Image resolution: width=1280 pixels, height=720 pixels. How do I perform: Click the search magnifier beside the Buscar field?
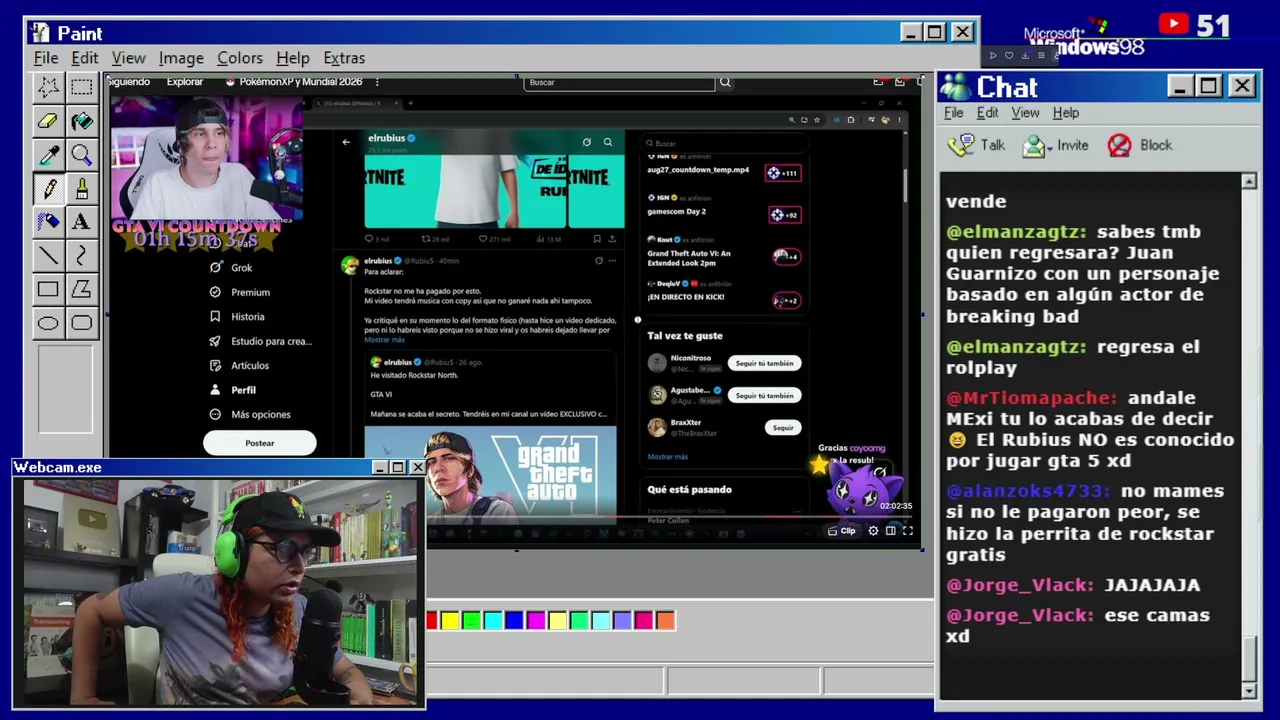(725, 82)
